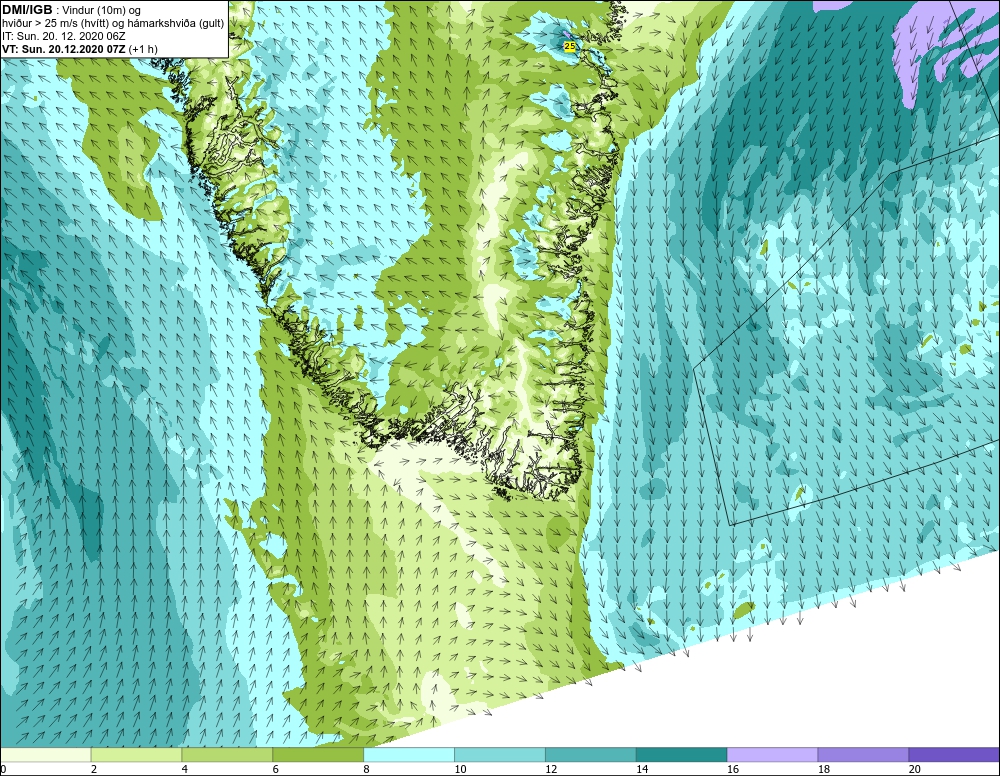This screenshot has width=1000, height=776.
Task: Click the 0–2 m/s pale yellow legend swatch
Action: [46, 755]
